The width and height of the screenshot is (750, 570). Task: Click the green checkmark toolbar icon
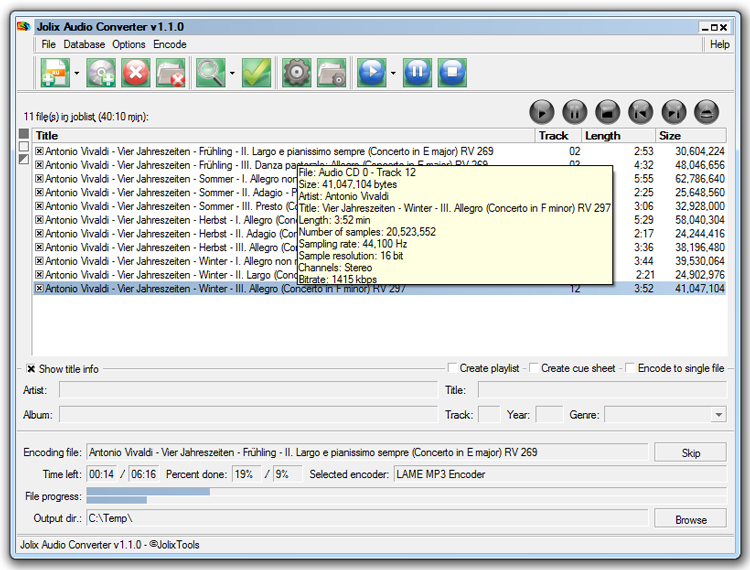(x=256, y=73)
